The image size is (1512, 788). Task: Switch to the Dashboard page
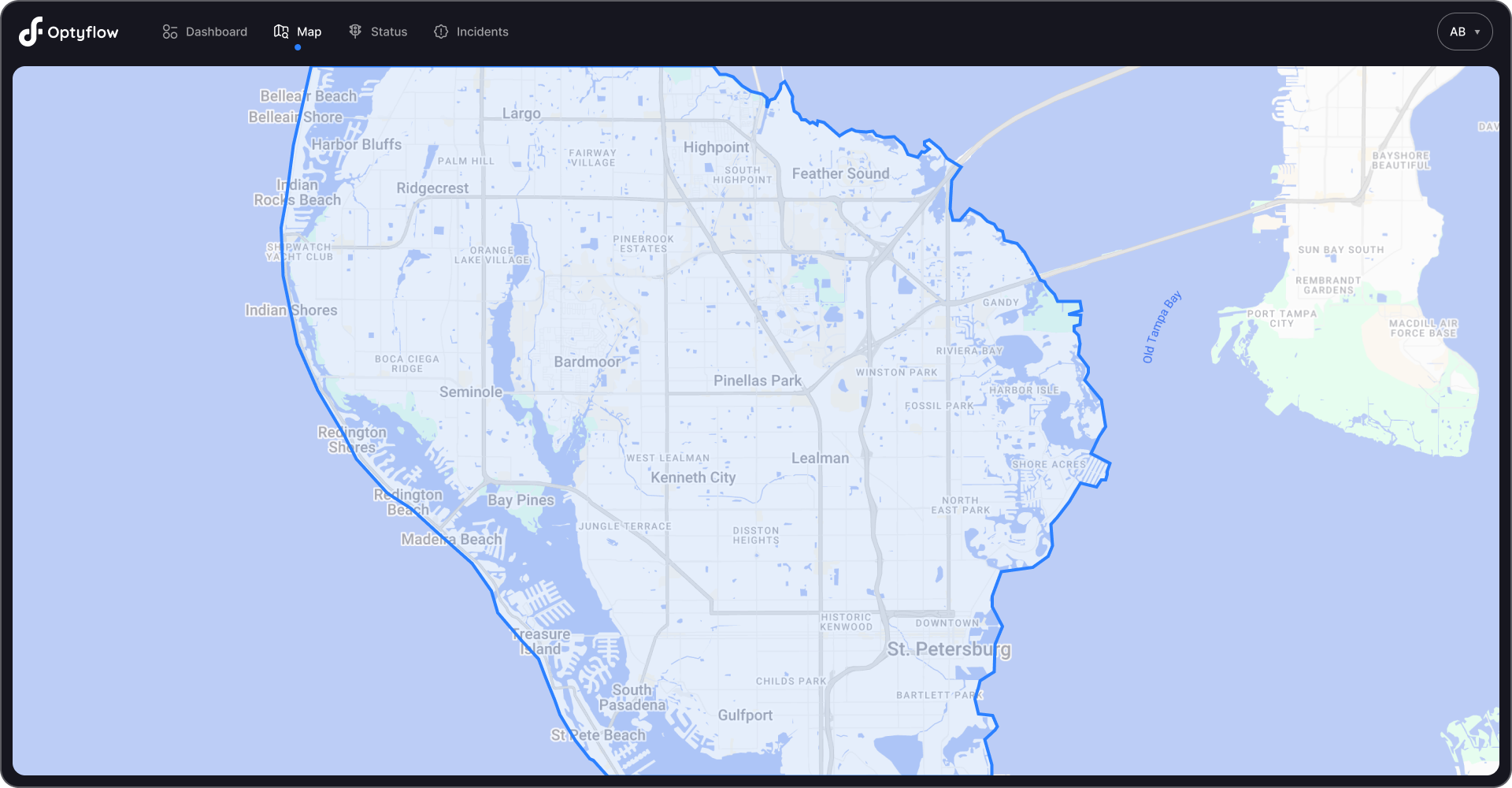tap(216, 31)
